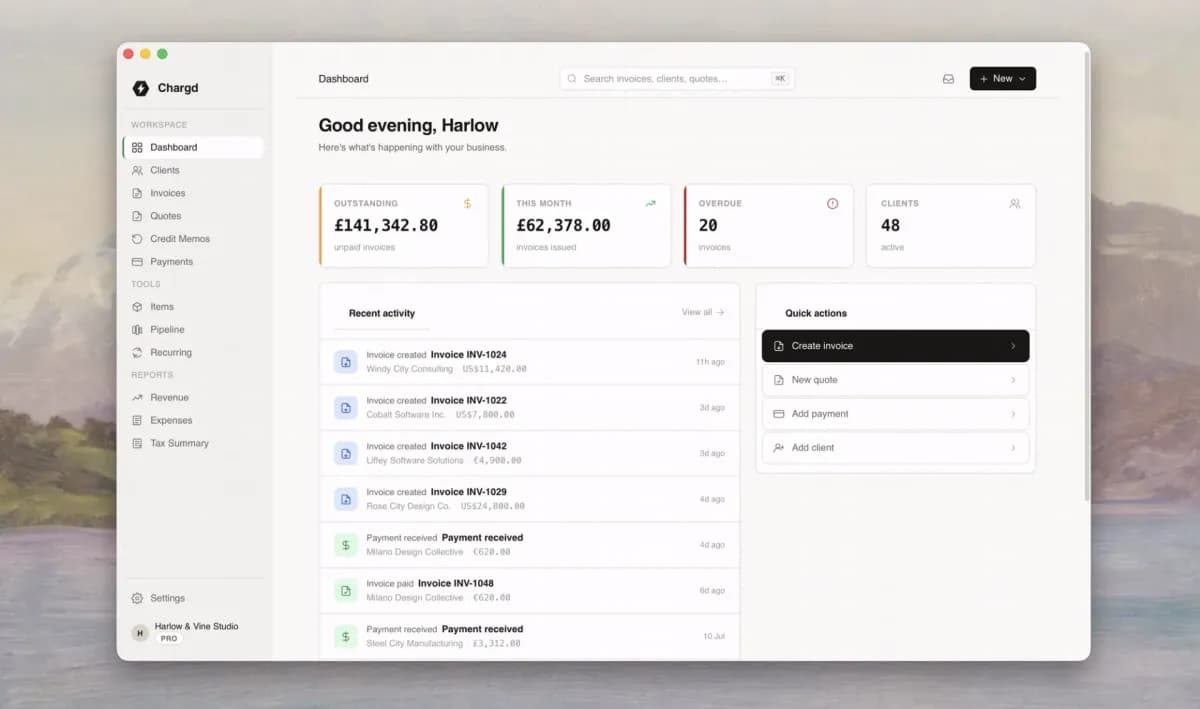The height and width of the screenshot is (709, 1200).
Task: Click the 11h ago timestamp
Action: 710,362
